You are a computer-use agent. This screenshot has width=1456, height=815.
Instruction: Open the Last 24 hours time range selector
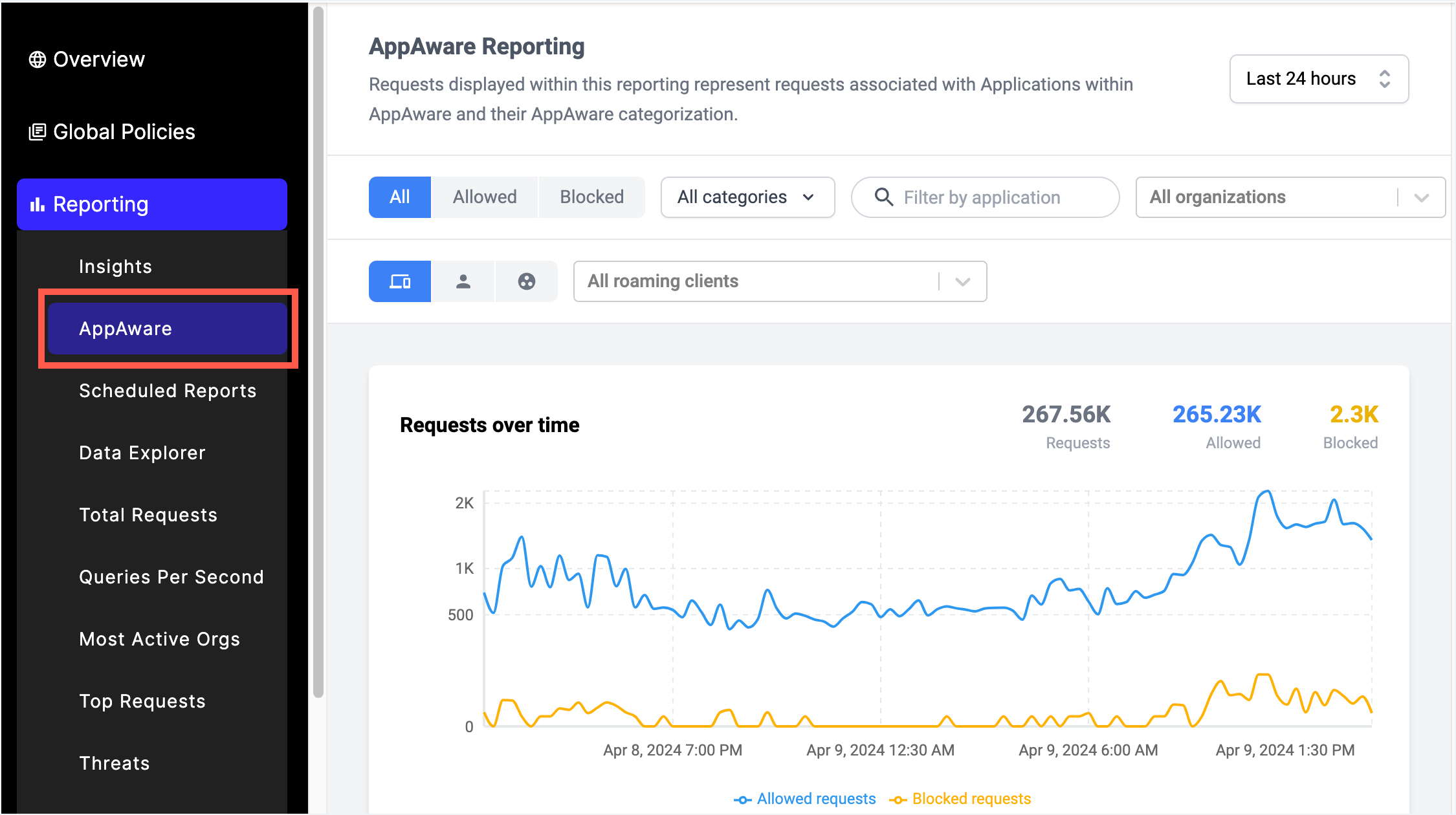coord(1318,78)
